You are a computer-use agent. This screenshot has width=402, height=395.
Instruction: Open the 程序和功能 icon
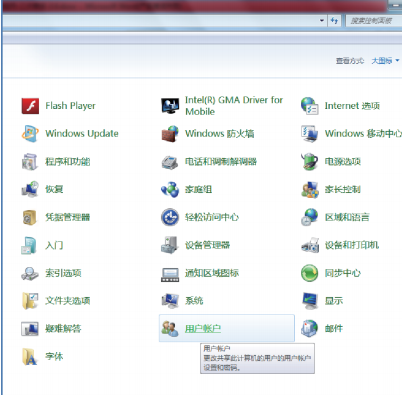30,162
